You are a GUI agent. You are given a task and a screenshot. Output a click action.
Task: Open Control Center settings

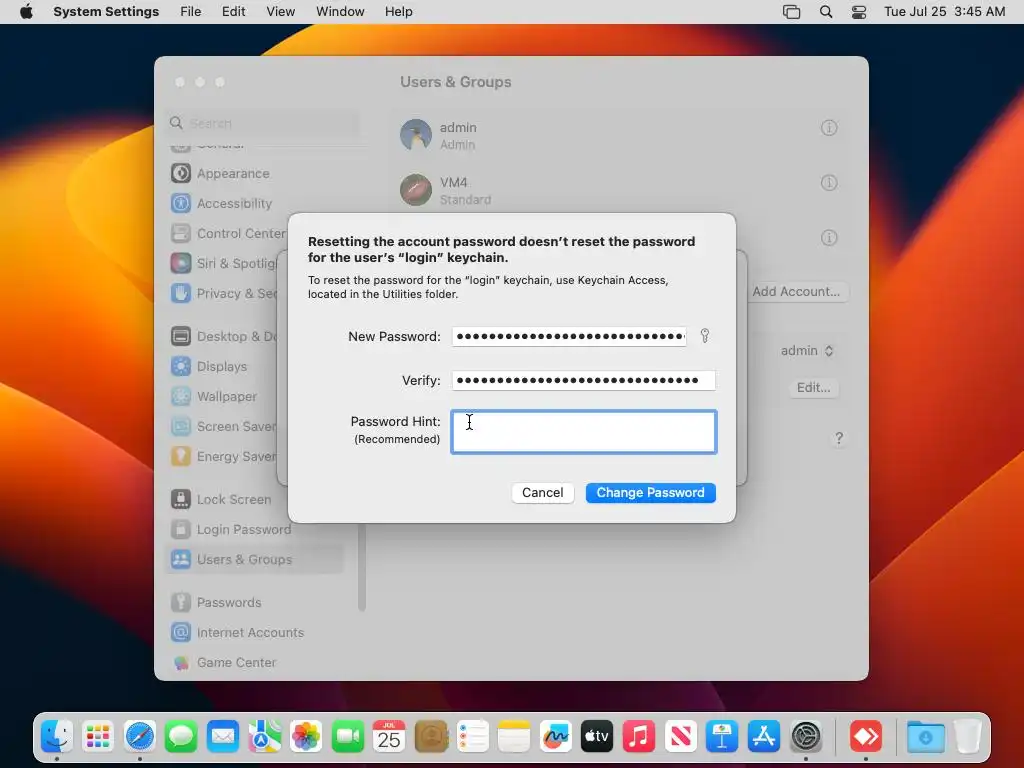pos(227,233)
